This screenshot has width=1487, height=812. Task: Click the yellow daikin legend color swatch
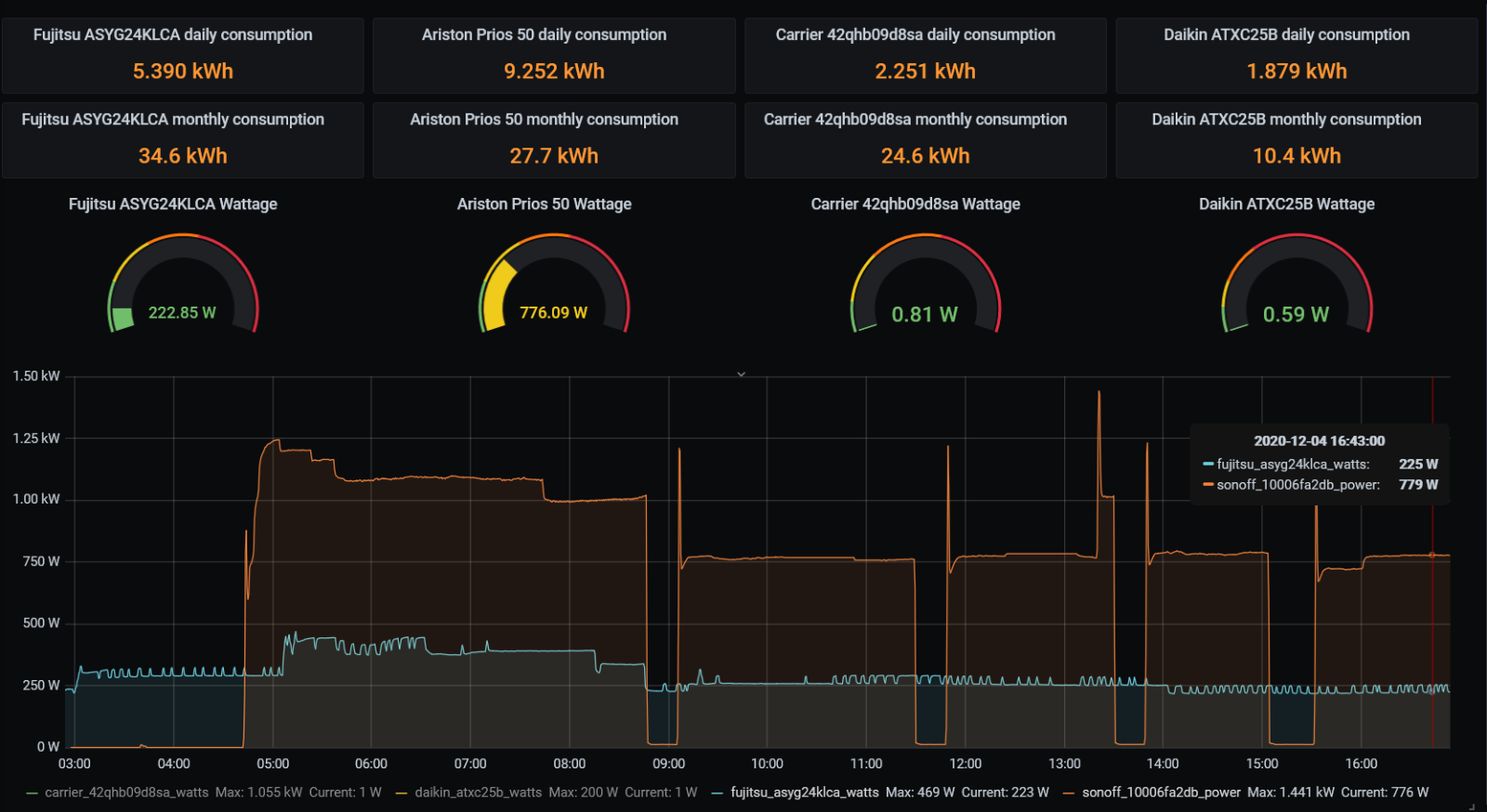point(401,792)
